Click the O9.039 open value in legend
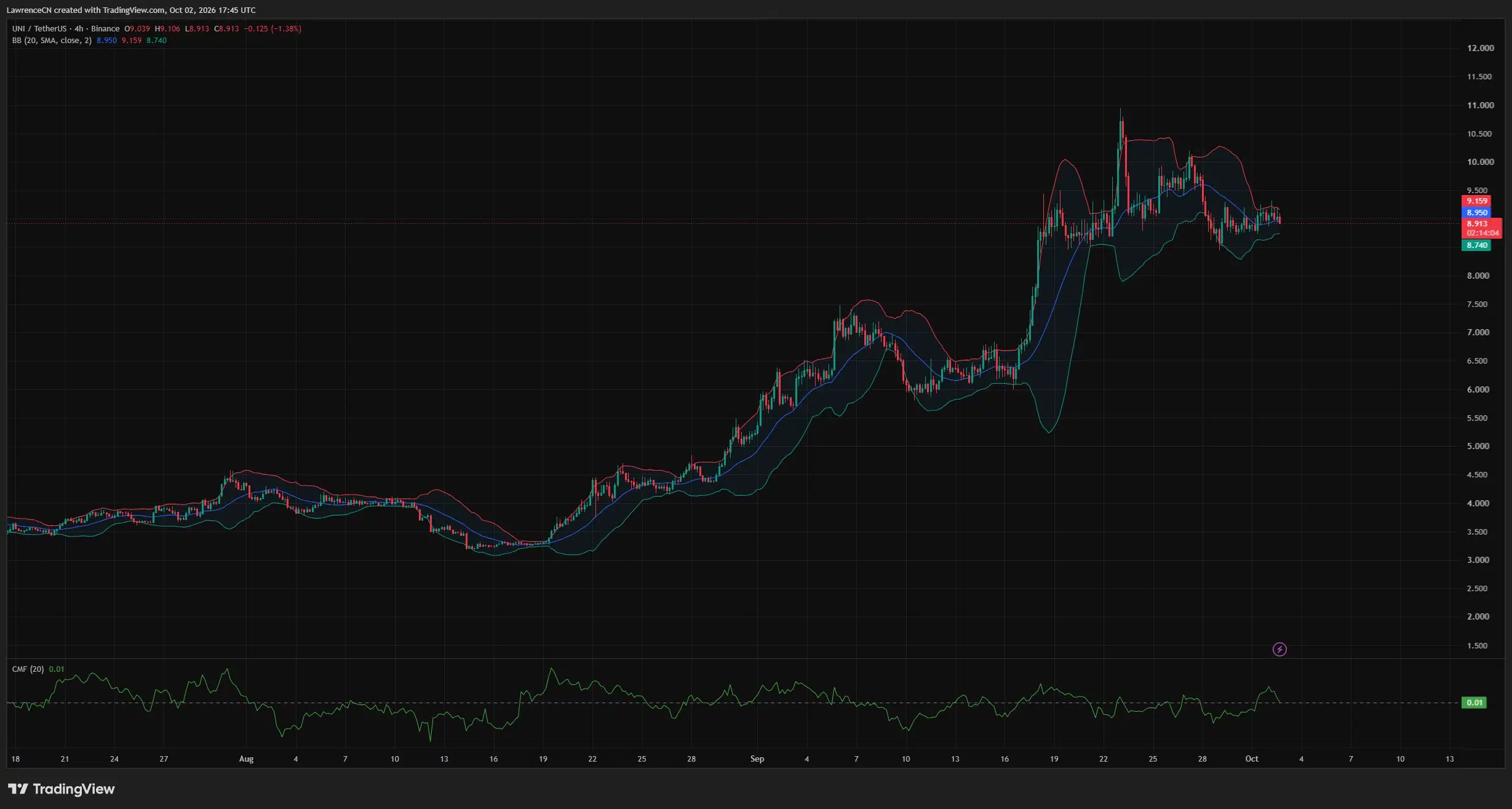This screenshot has height=809, width=1512. pos(137,29)
